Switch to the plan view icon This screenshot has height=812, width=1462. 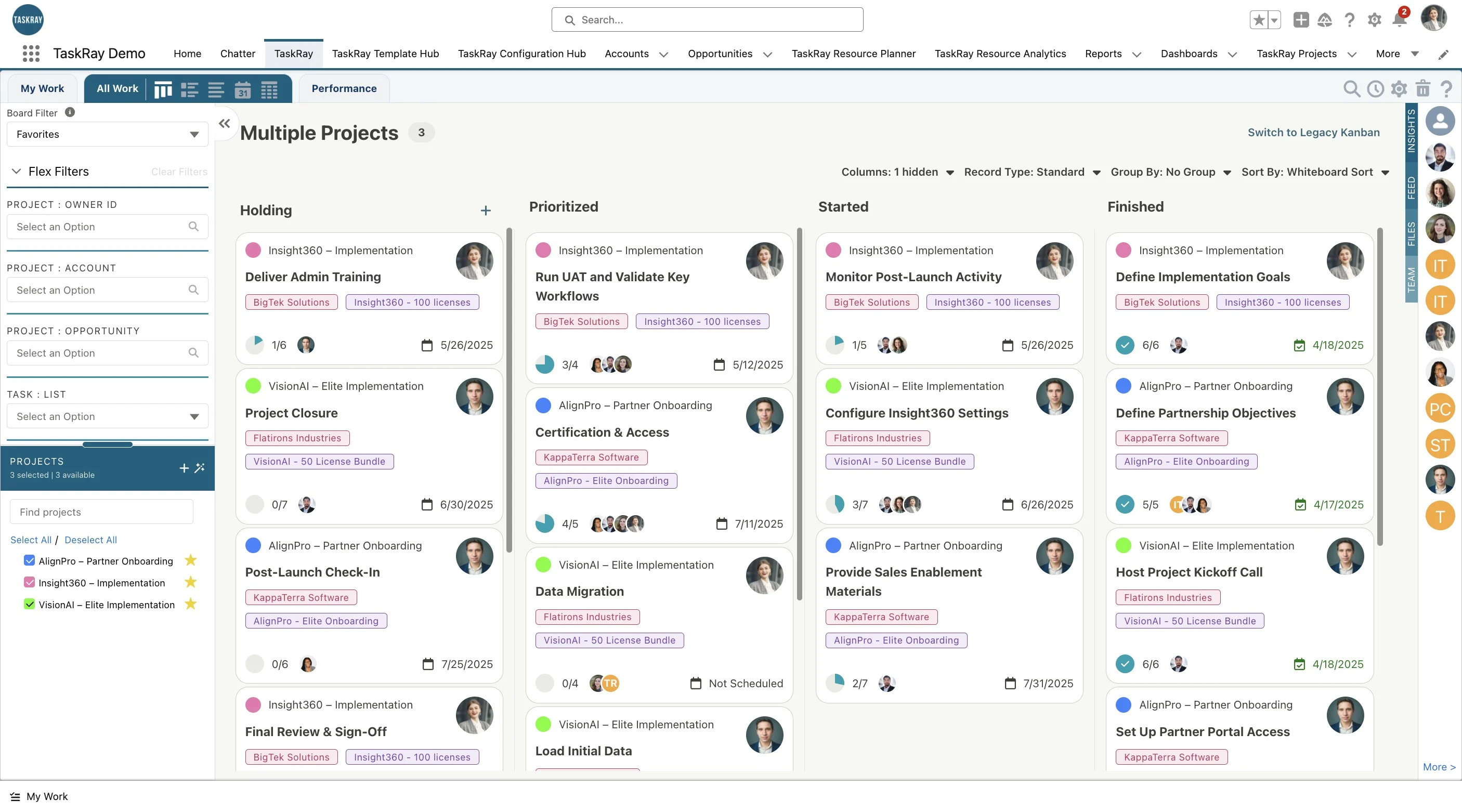click(x=190, y=89)
